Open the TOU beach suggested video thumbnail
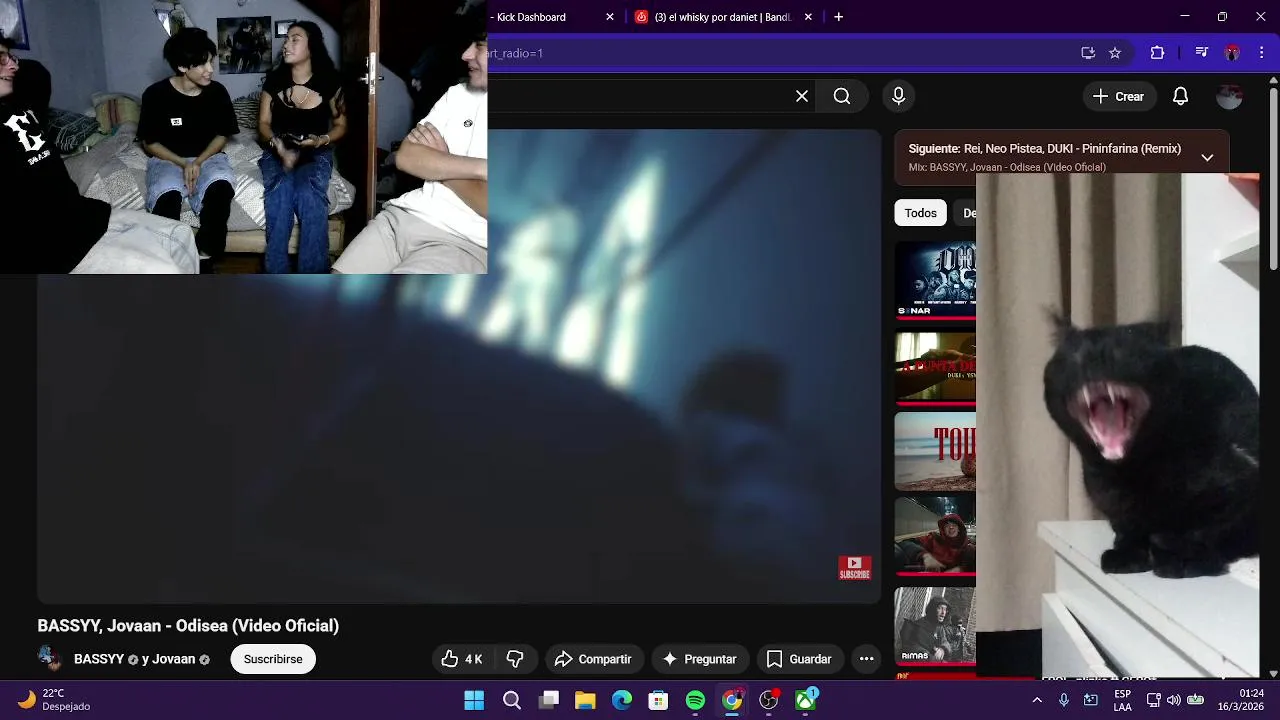Screen dimensions: 1280x720 coord(935,451)
